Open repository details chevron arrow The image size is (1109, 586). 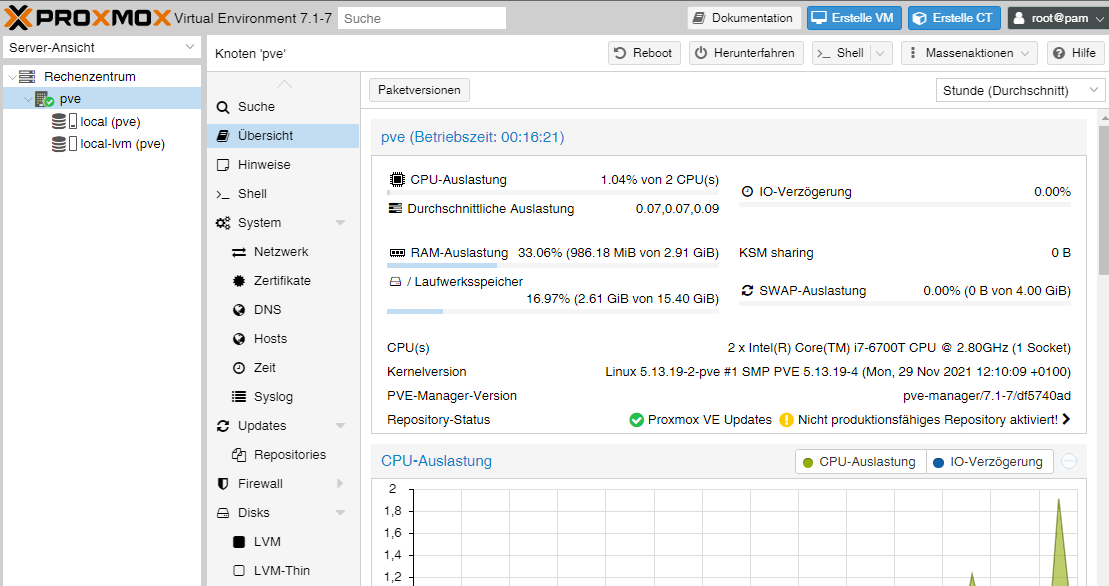[x=1066, y=419]
